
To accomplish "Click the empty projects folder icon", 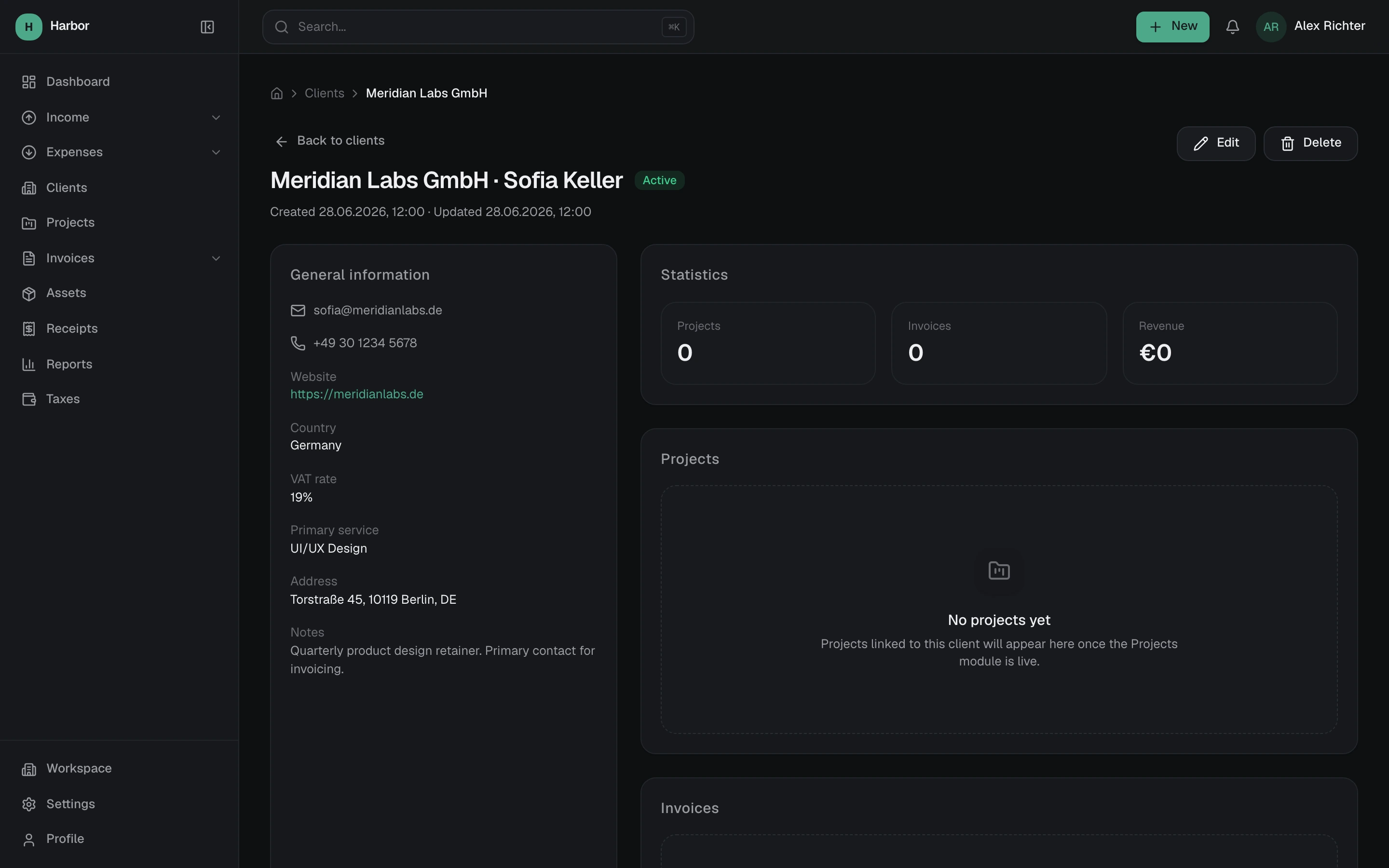I will [x=999, y=570].
